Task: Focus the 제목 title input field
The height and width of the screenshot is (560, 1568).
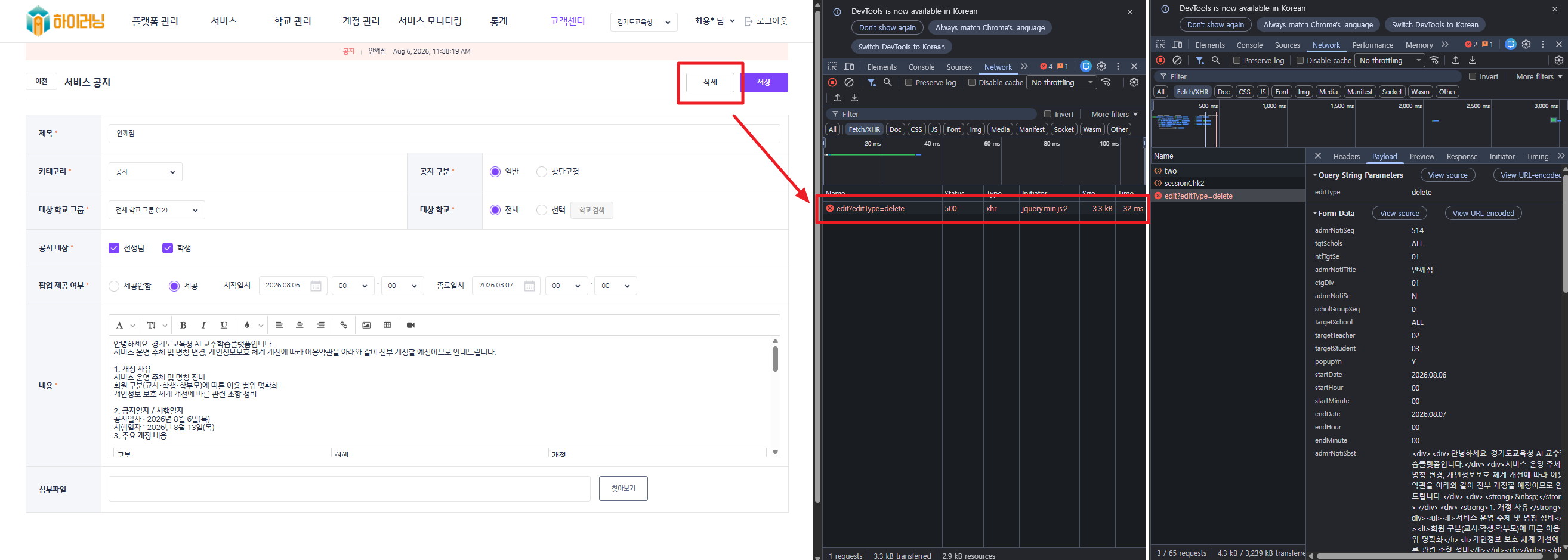Action: coord(445,134)
